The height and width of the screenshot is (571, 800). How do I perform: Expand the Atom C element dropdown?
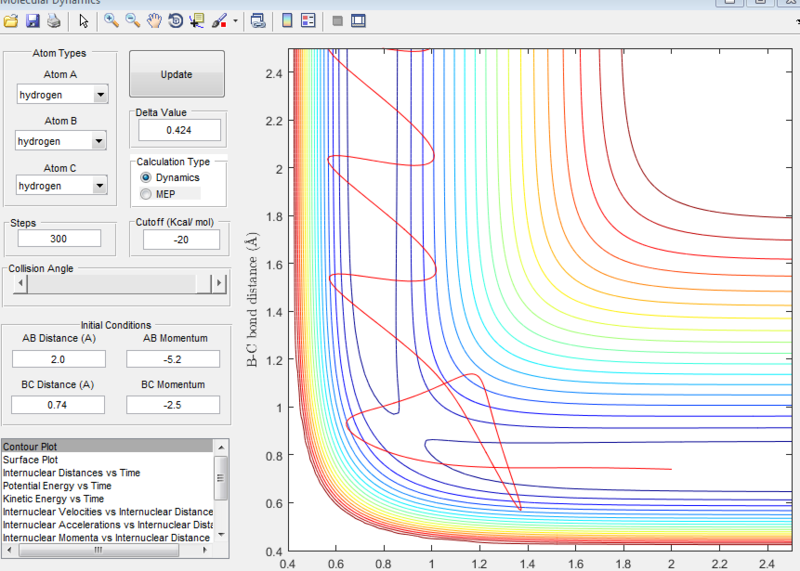click(100, 186)
